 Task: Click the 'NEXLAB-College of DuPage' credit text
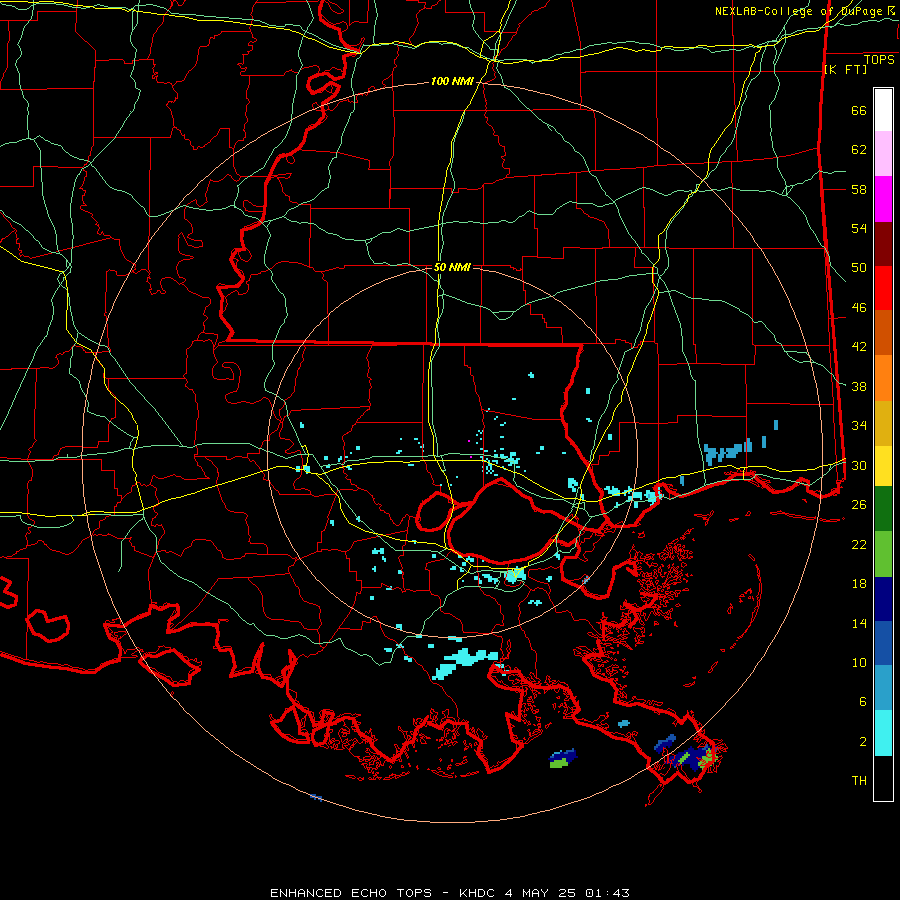[798, 11]
